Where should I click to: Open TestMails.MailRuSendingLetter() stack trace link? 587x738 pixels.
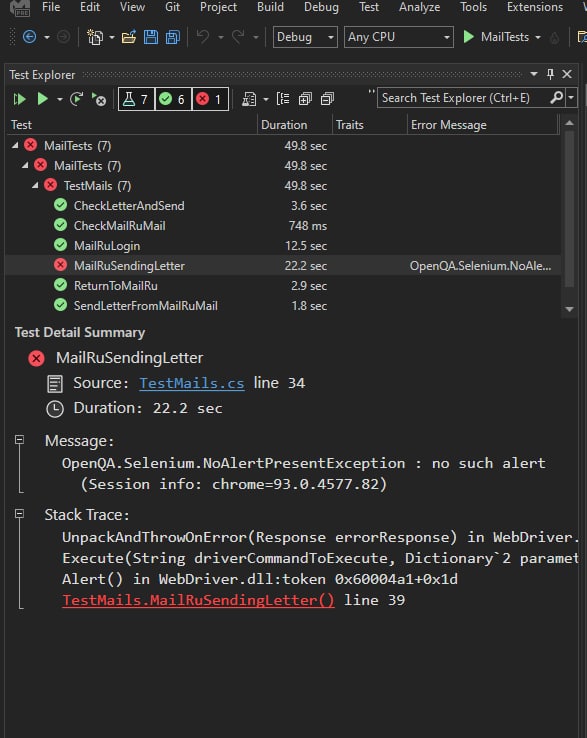click(x=198, y=600)
